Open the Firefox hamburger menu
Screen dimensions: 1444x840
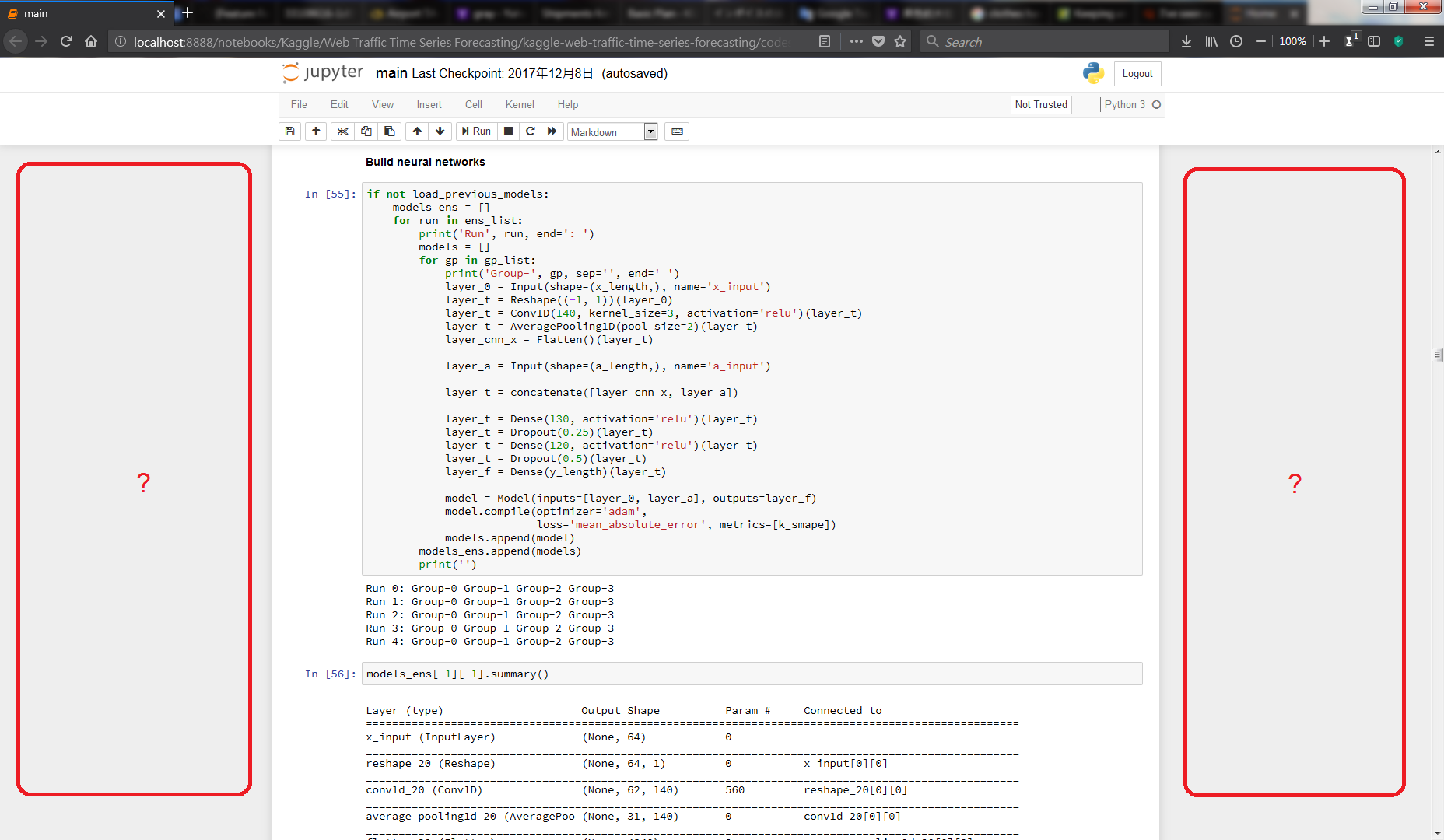(1429, 41)
